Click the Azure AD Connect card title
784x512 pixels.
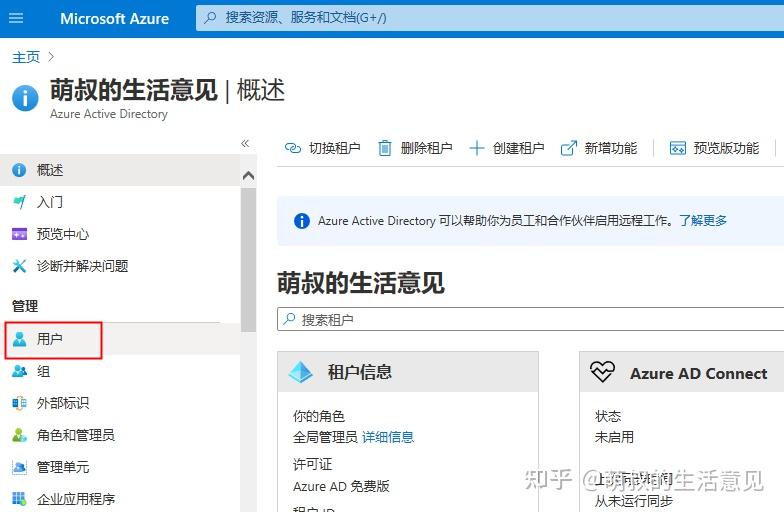(698, 374)
